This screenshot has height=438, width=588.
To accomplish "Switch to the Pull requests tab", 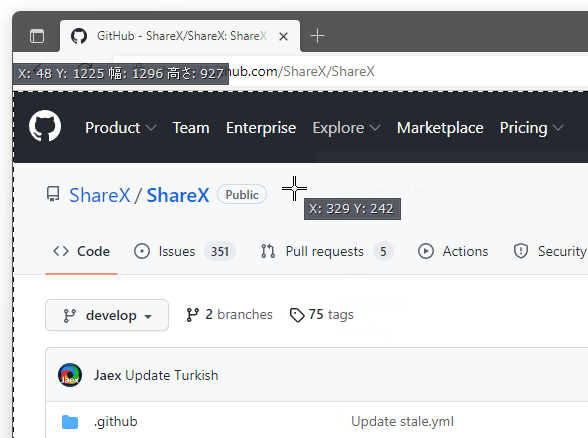I will click(327, 251).
